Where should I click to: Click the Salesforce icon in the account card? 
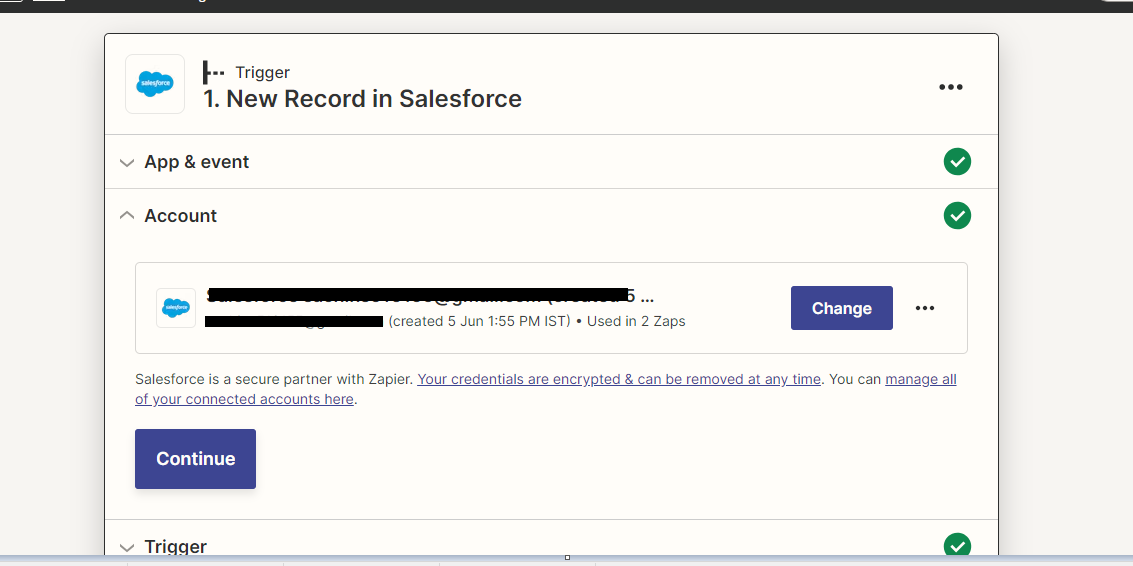click(176, 308)
